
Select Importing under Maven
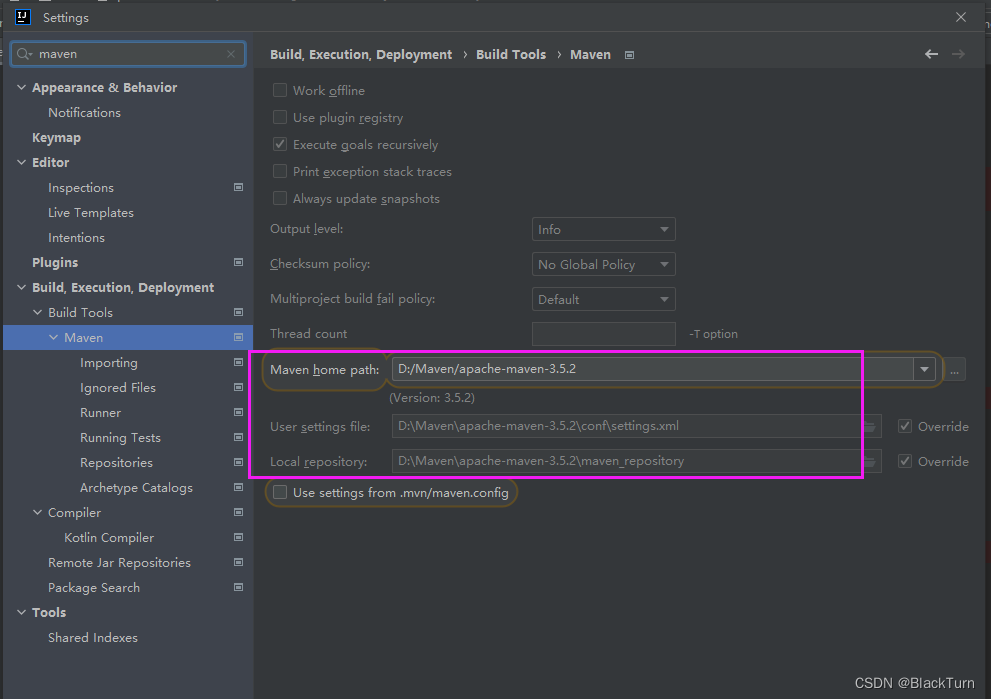click(109, 363)
